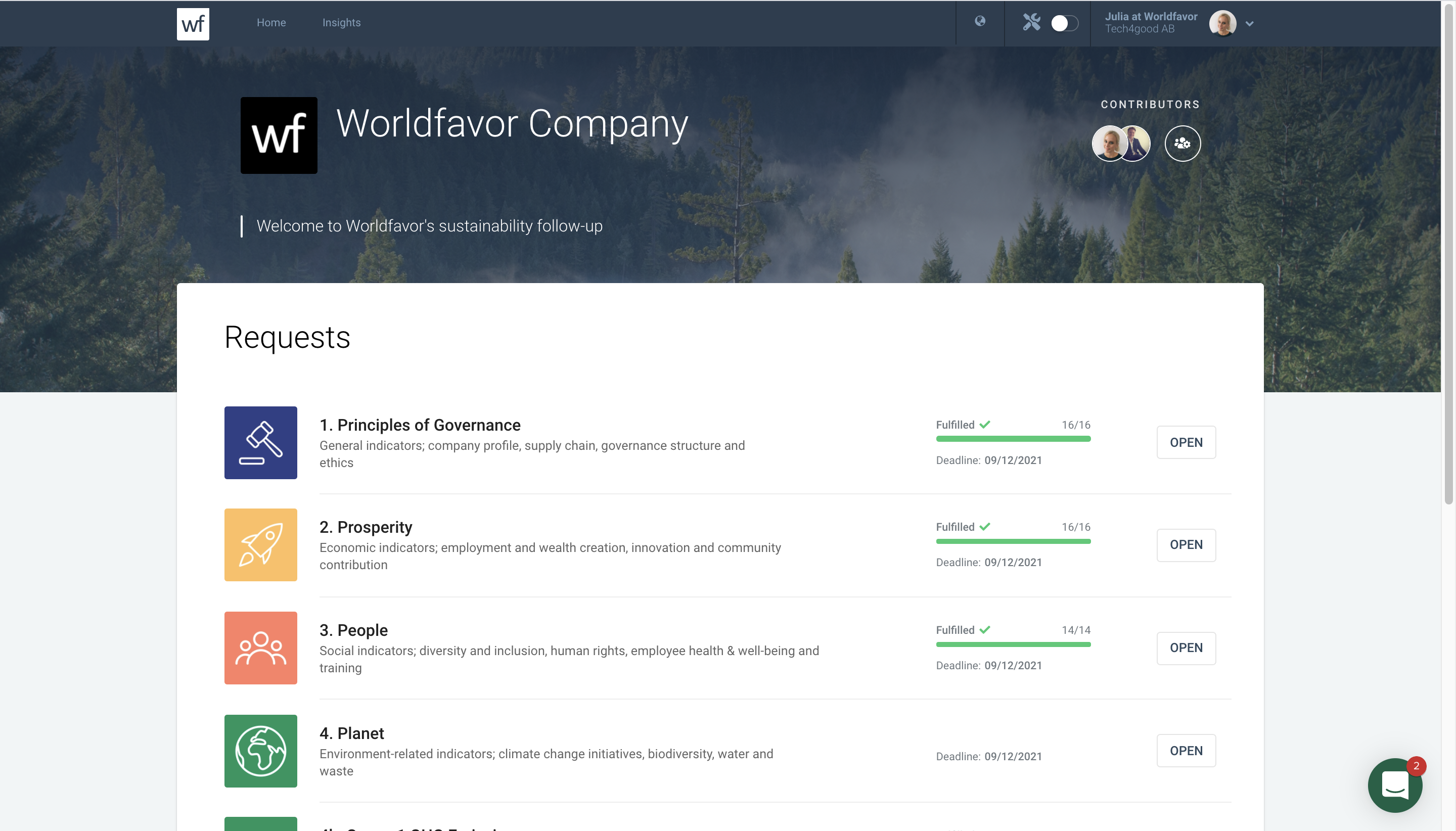Go to the Insights menu item

(341, 23)
